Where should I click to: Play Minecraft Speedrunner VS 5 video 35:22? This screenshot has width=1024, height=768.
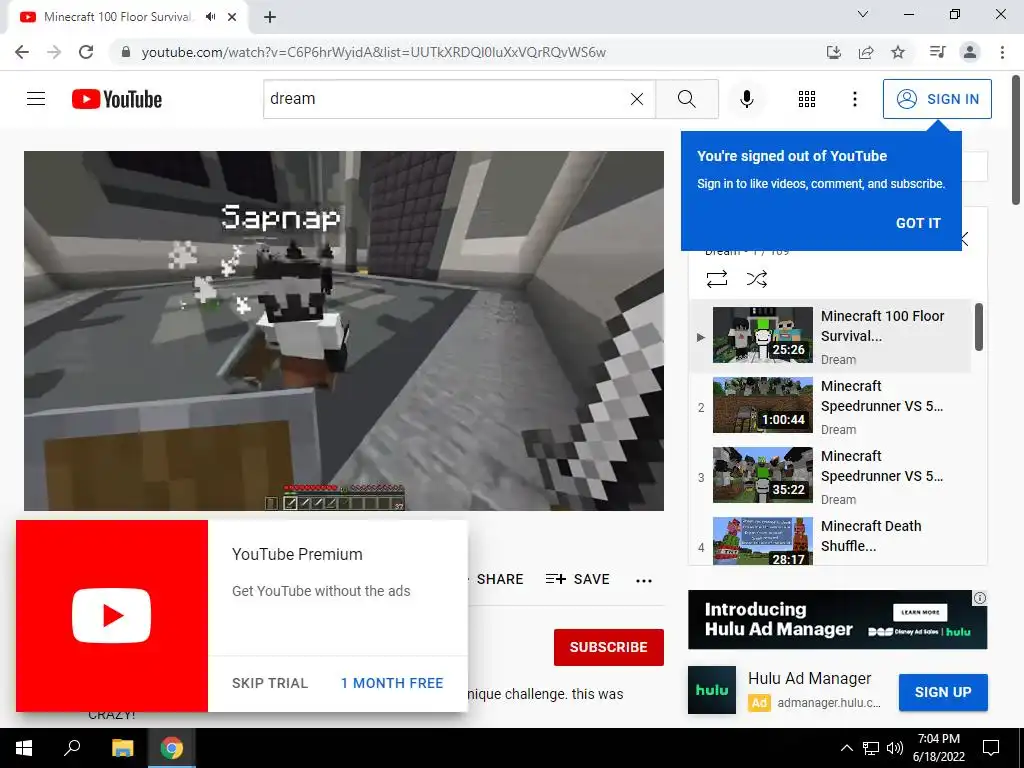pos(762,475)
